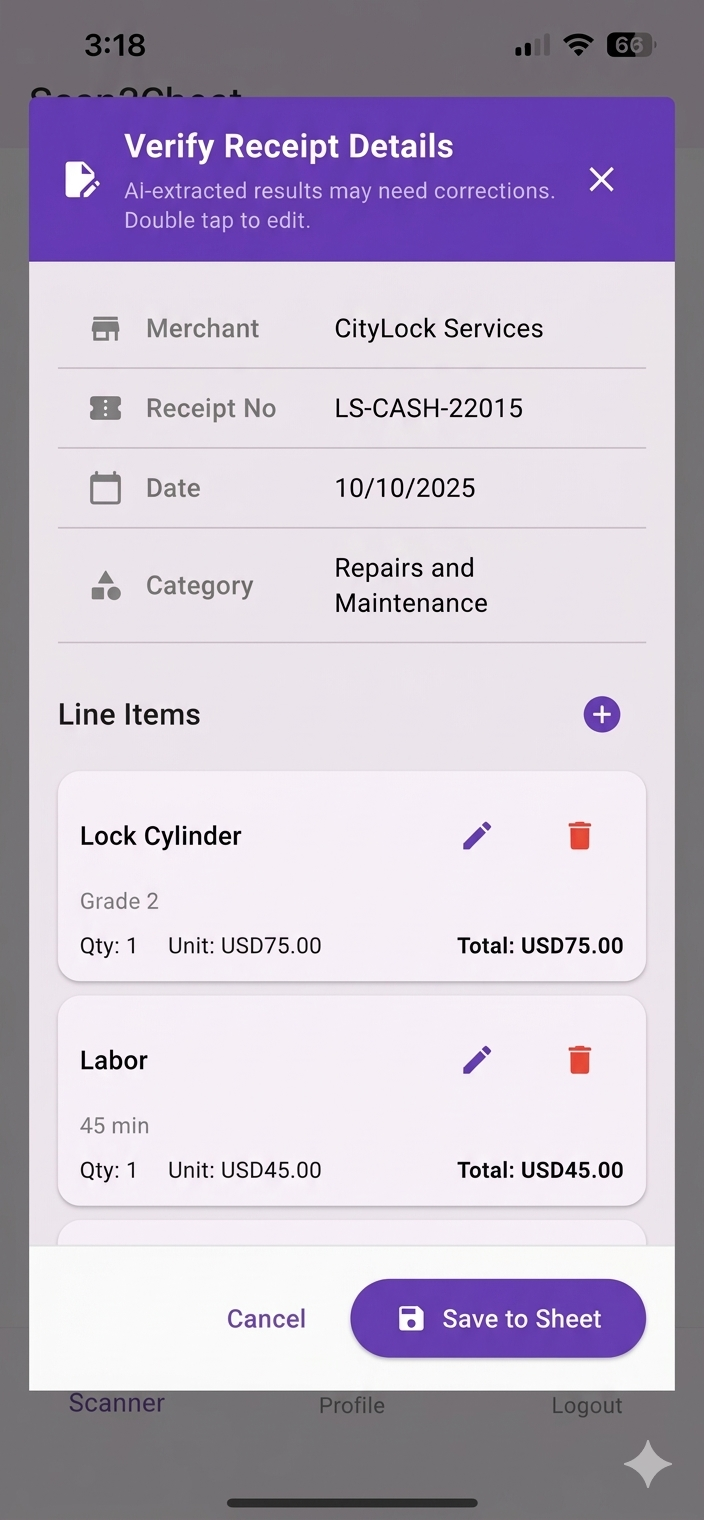Click the Category shapes icon

(x=105, y=586)
